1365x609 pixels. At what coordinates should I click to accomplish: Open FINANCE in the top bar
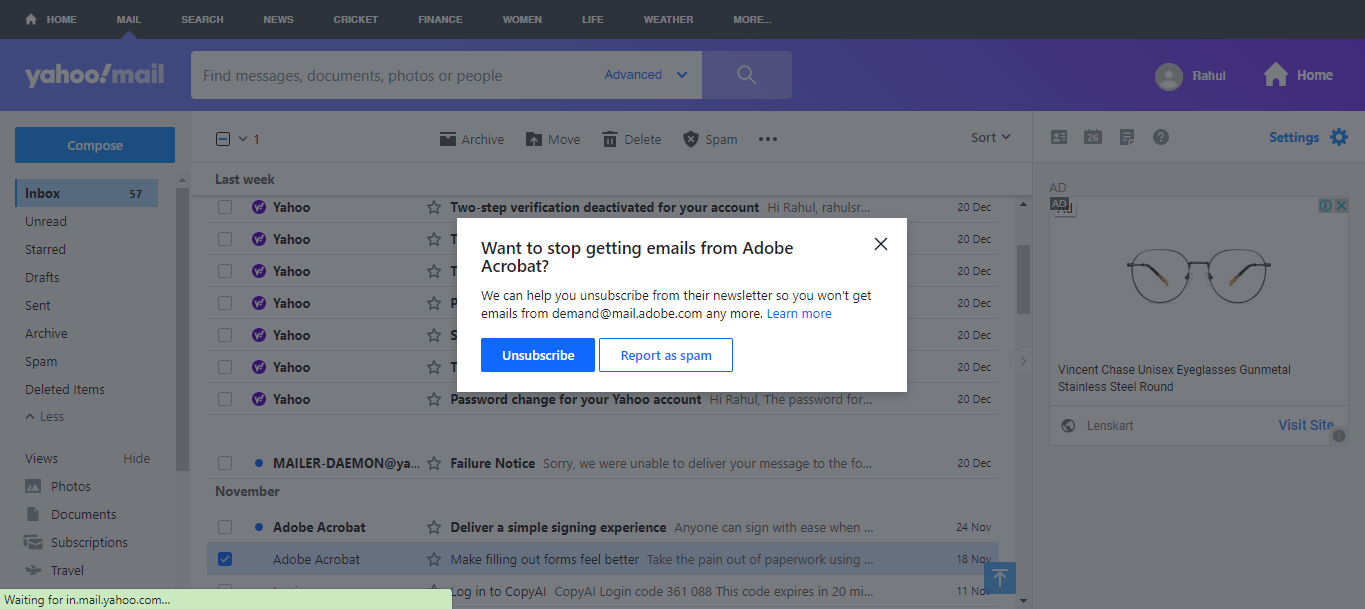click(x=440, y=19)
